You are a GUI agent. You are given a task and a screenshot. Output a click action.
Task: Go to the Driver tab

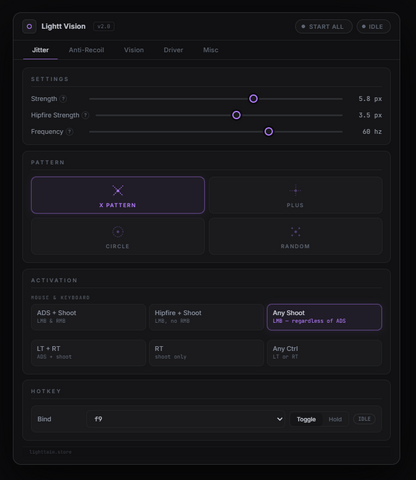(173, 50)
